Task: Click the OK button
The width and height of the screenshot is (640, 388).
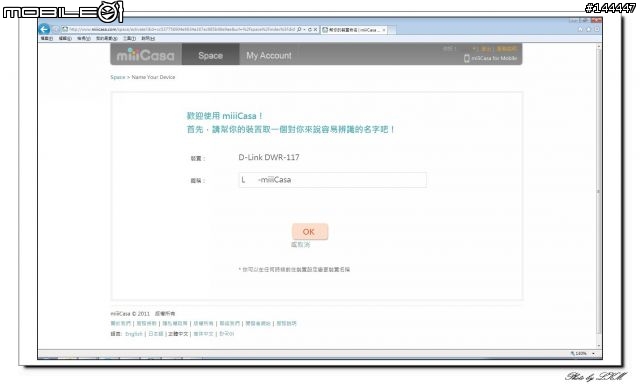Action: [x=310, y=231]
